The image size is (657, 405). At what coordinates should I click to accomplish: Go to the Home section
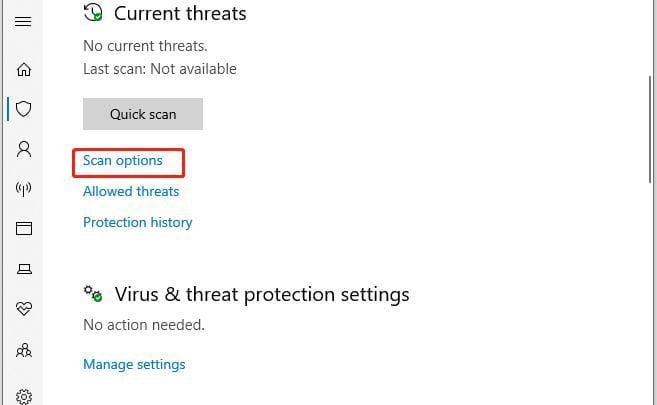(24, 69)
